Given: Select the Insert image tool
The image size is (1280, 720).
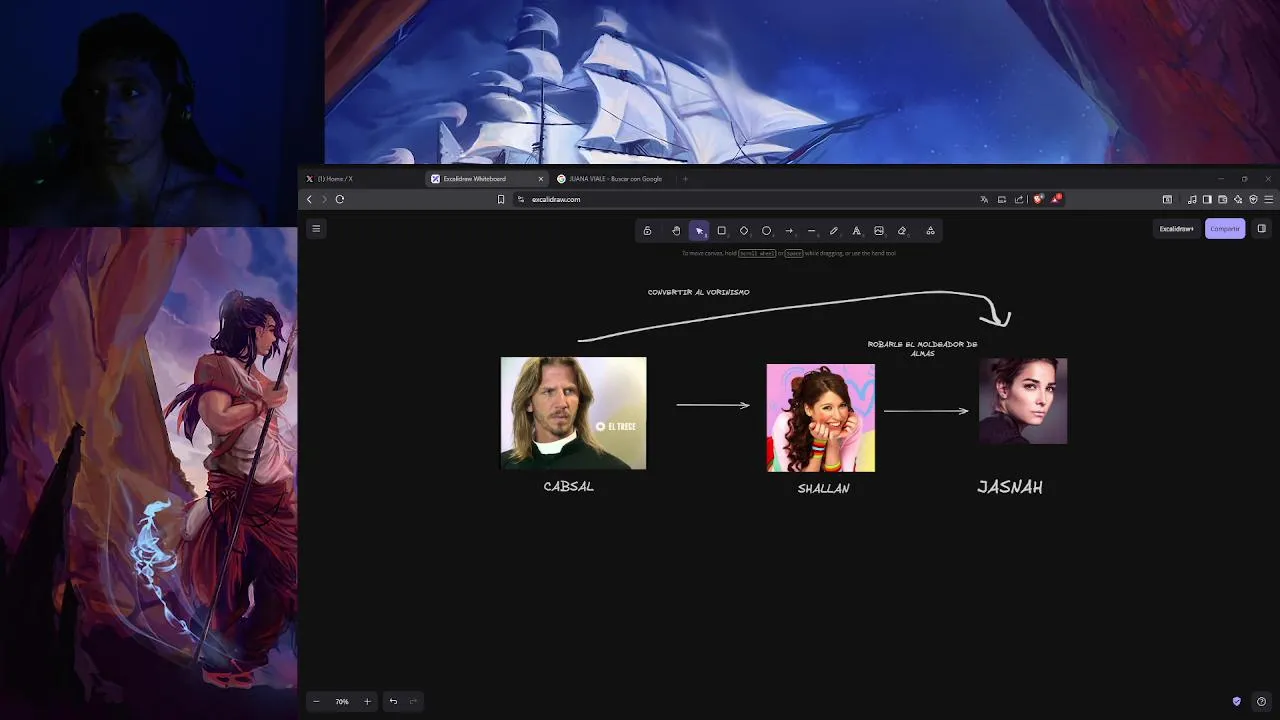Looking at the screenshot, I should [879, 231].
